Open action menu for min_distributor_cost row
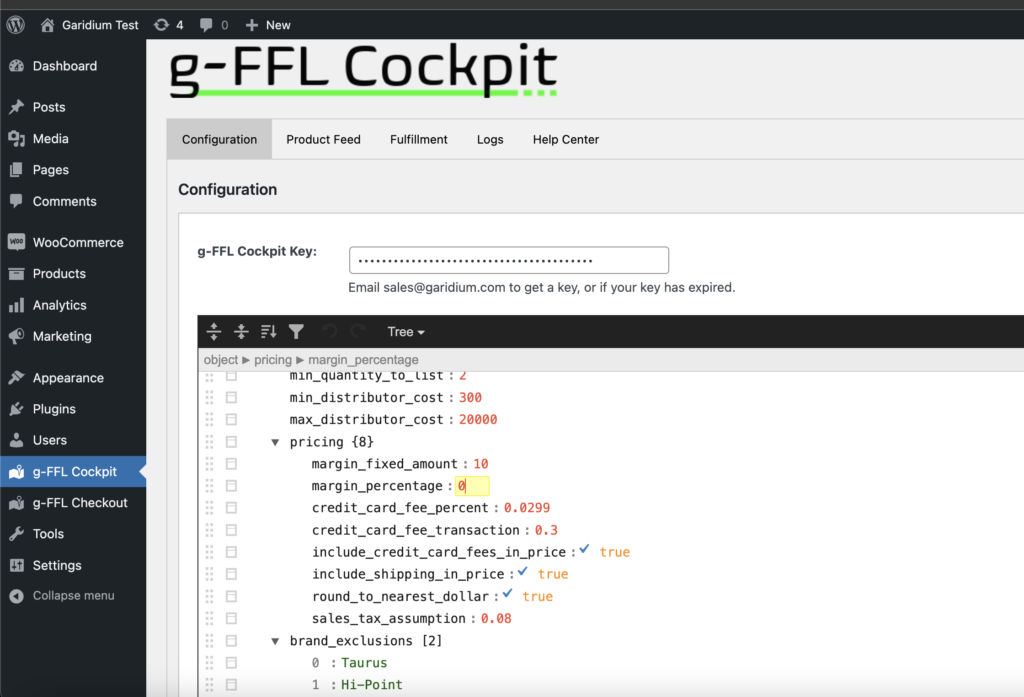This screenshot has width=1024, height=697. pos(231,398)
